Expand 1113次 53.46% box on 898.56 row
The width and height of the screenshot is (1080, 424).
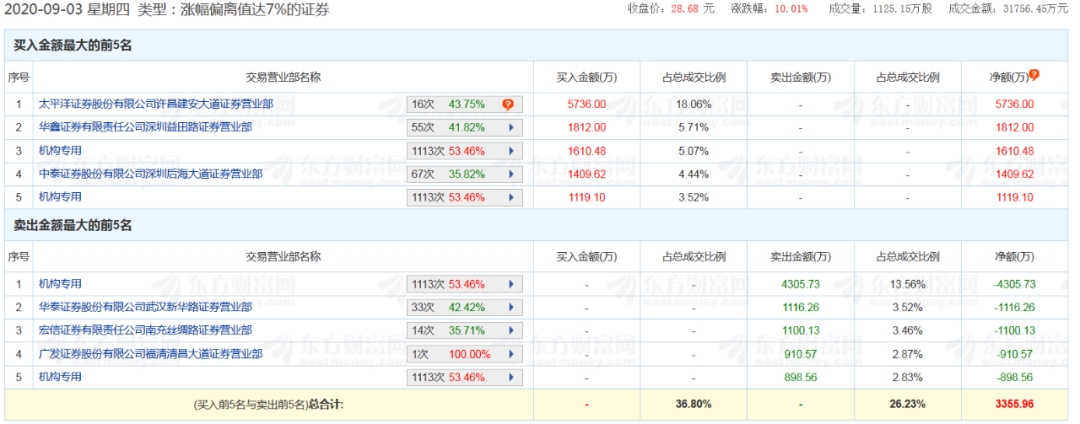pos(511,378)
